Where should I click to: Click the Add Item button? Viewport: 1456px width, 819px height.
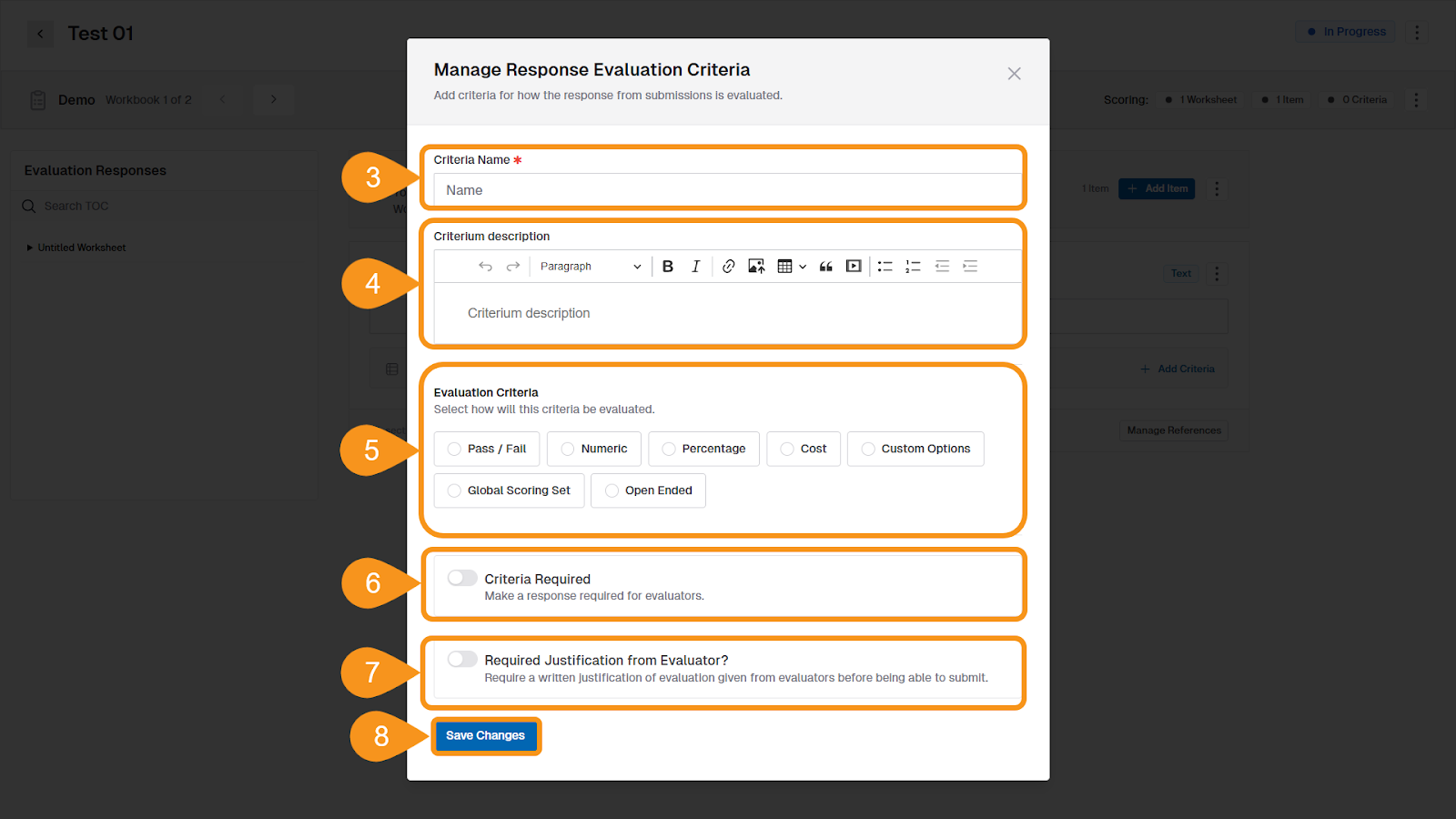(x=1157, y=188)
